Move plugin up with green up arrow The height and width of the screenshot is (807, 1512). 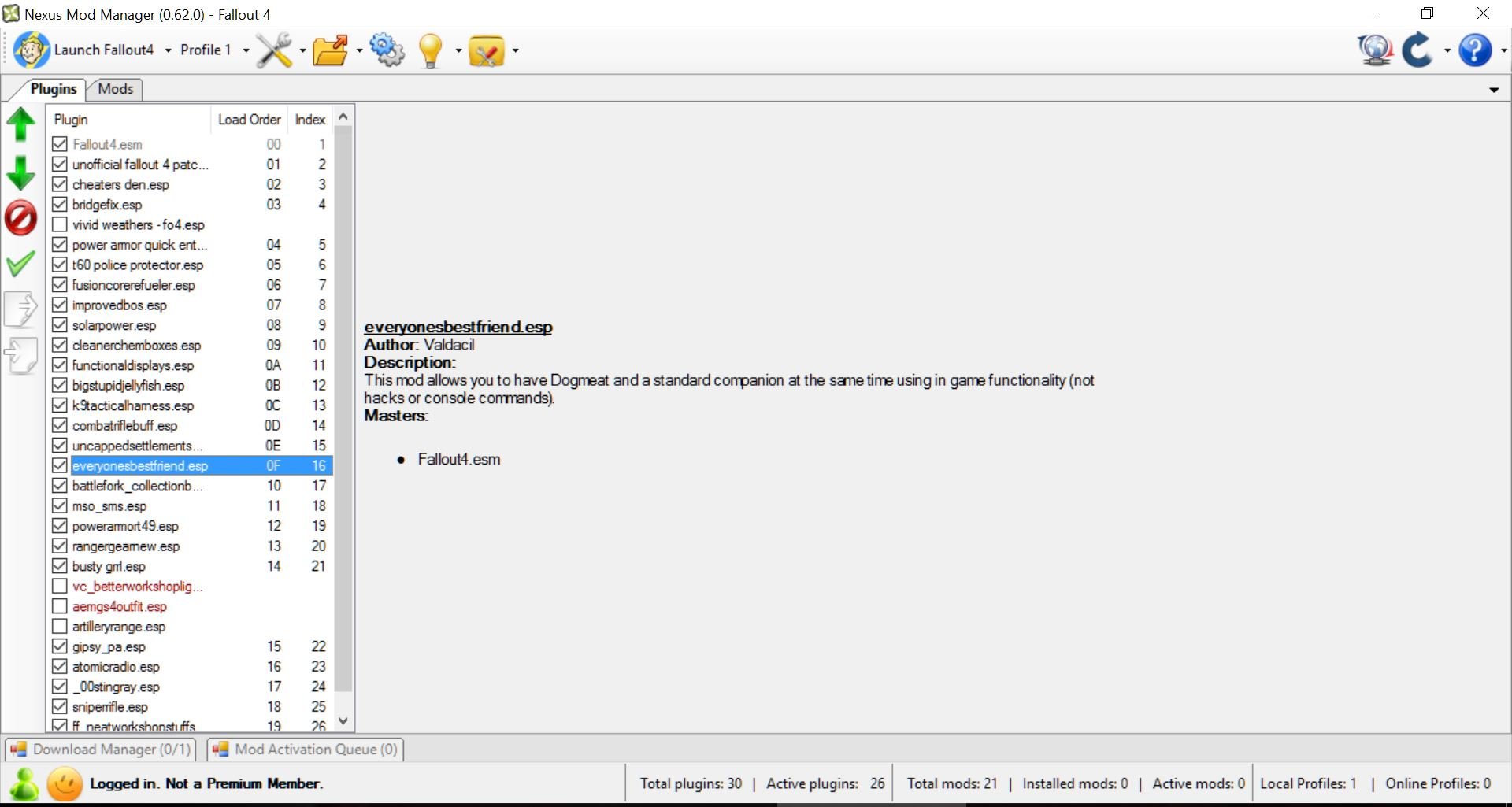click(x=20, y=124)
